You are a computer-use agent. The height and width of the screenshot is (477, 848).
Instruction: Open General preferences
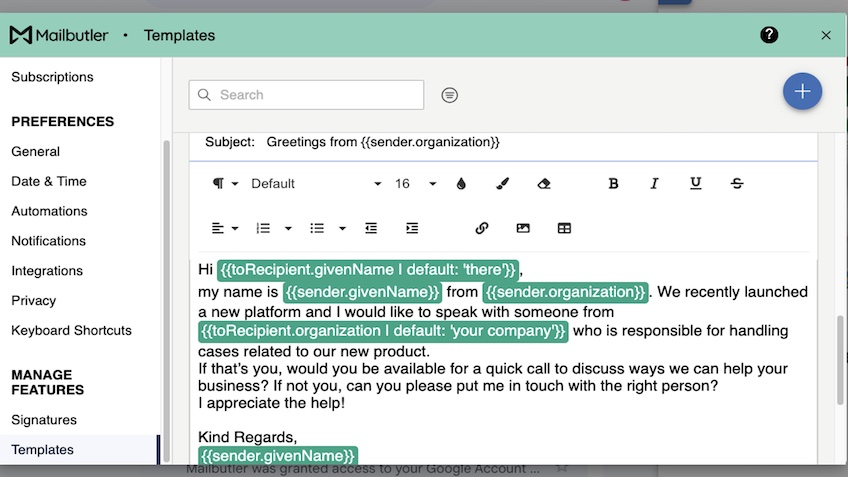36,151
